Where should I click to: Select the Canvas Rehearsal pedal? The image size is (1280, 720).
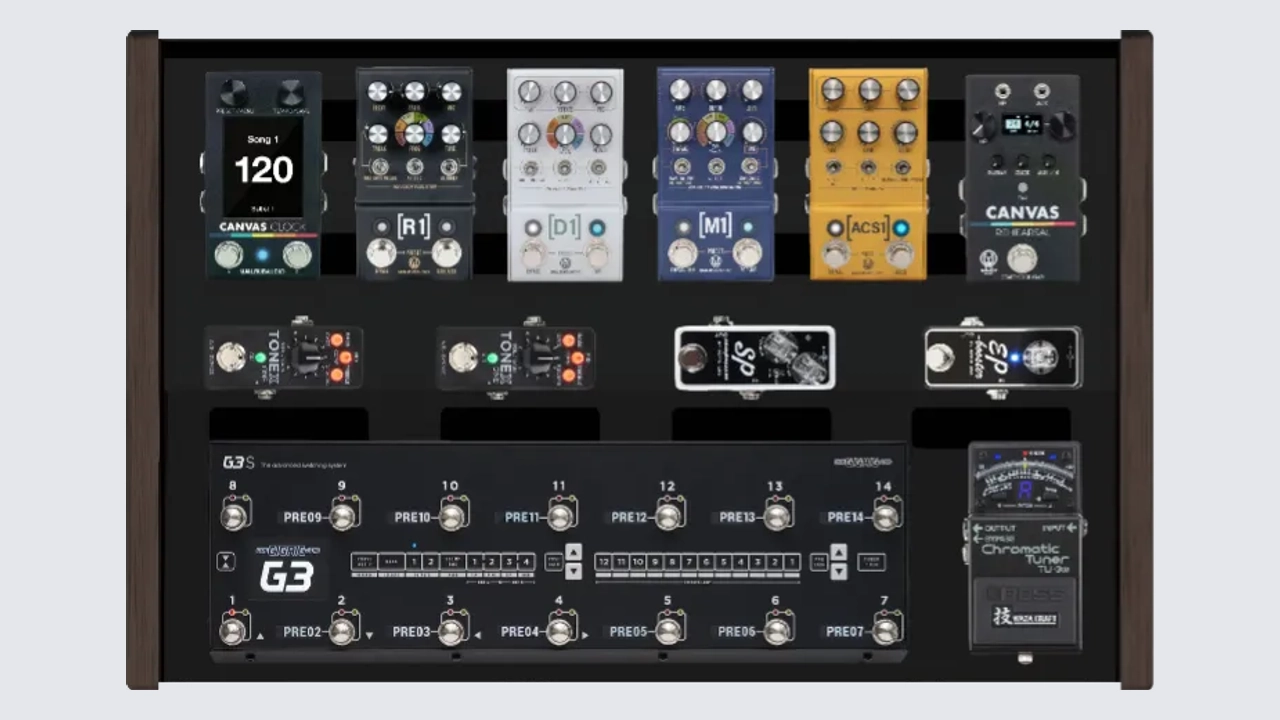pyautogui.click(x=1022, y=177)
